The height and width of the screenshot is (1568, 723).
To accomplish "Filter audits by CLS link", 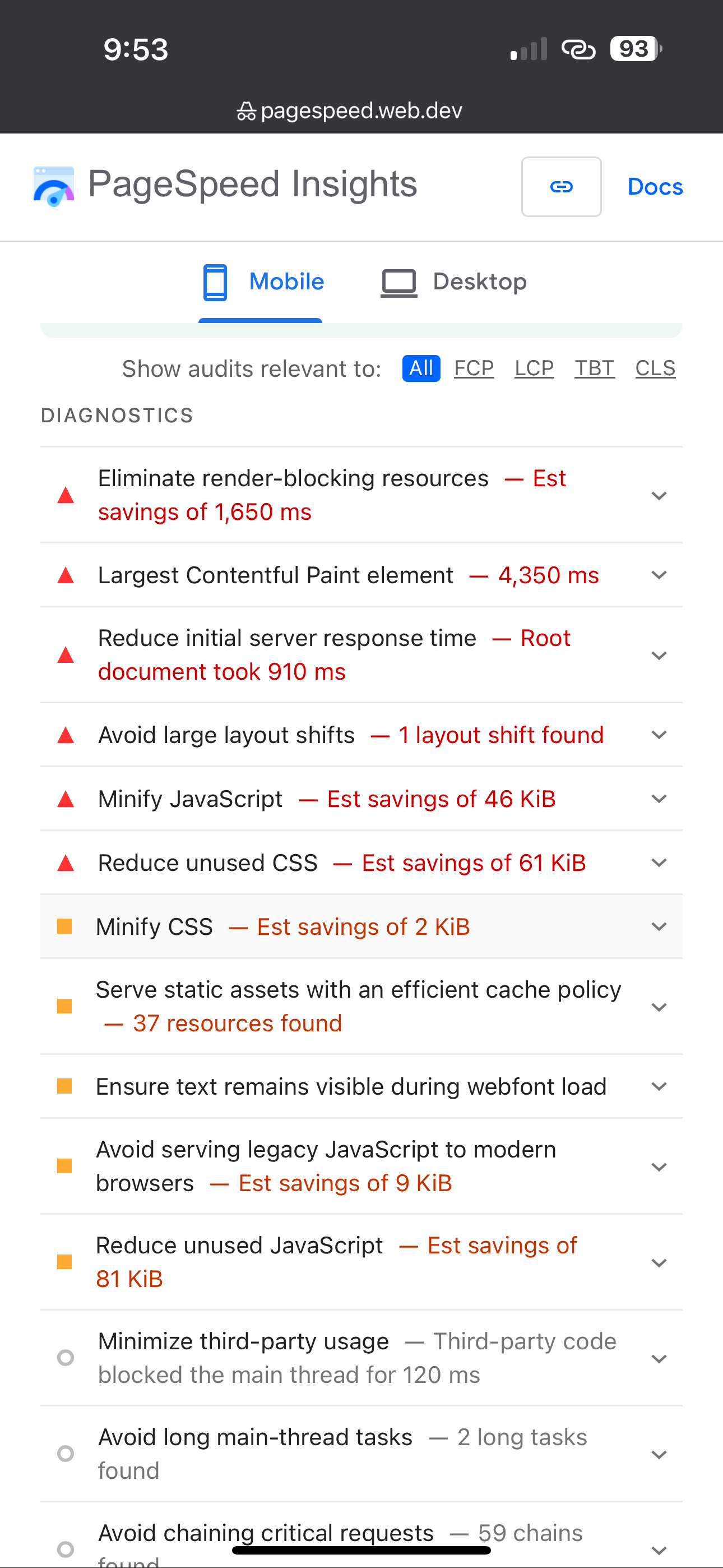I will point(655,368).
